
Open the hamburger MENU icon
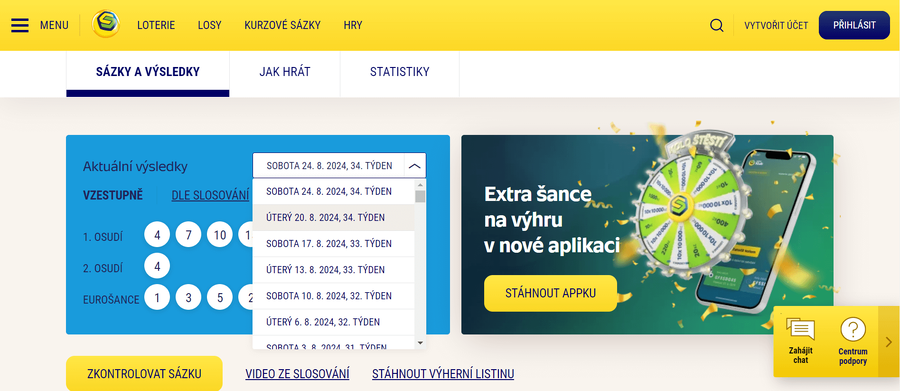[x=20, y=25]
